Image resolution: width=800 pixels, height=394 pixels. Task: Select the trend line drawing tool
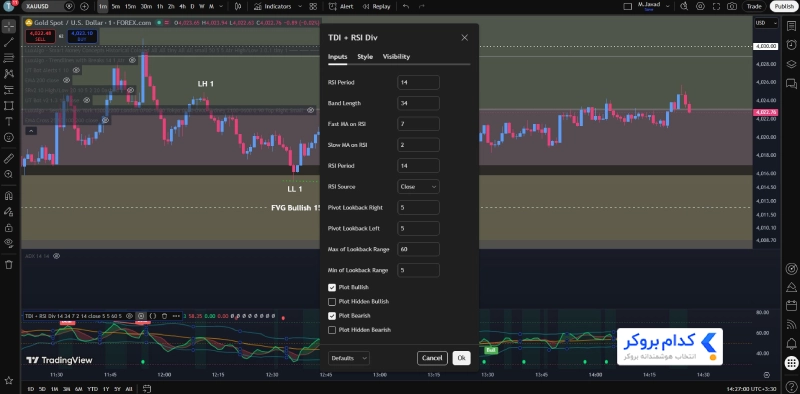pos(9,42)
